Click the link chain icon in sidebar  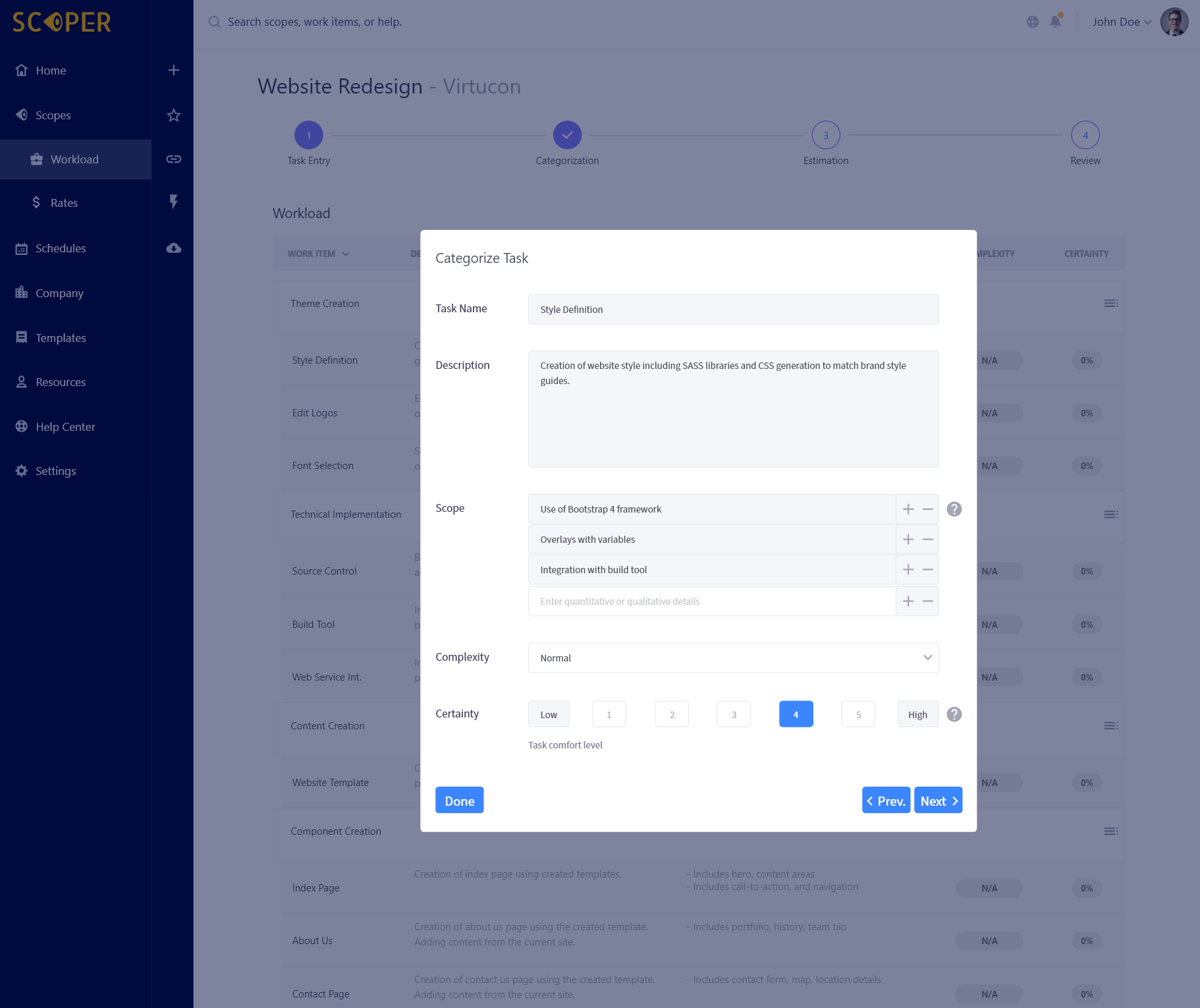click(173, 159)
